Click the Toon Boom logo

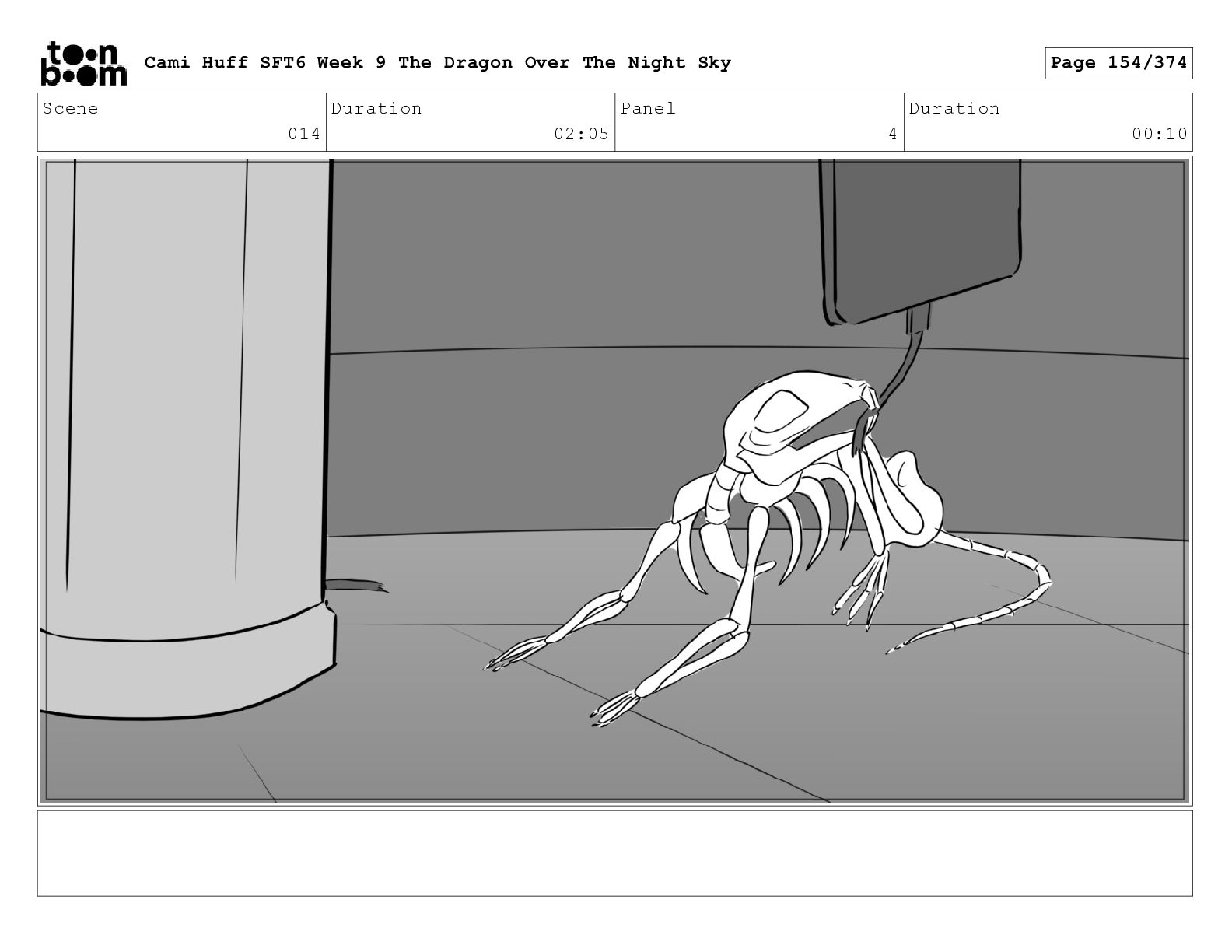coord(83,63)
